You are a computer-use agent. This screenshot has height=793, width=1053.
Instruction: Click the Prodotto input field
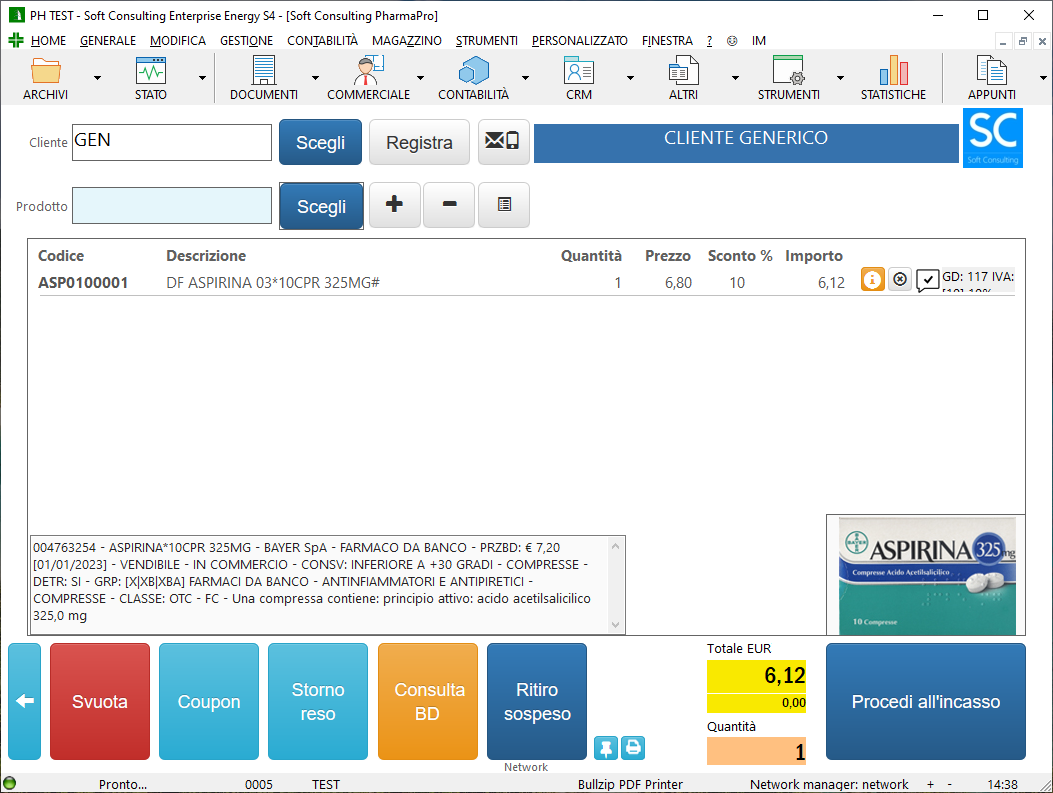coord(172,205)
